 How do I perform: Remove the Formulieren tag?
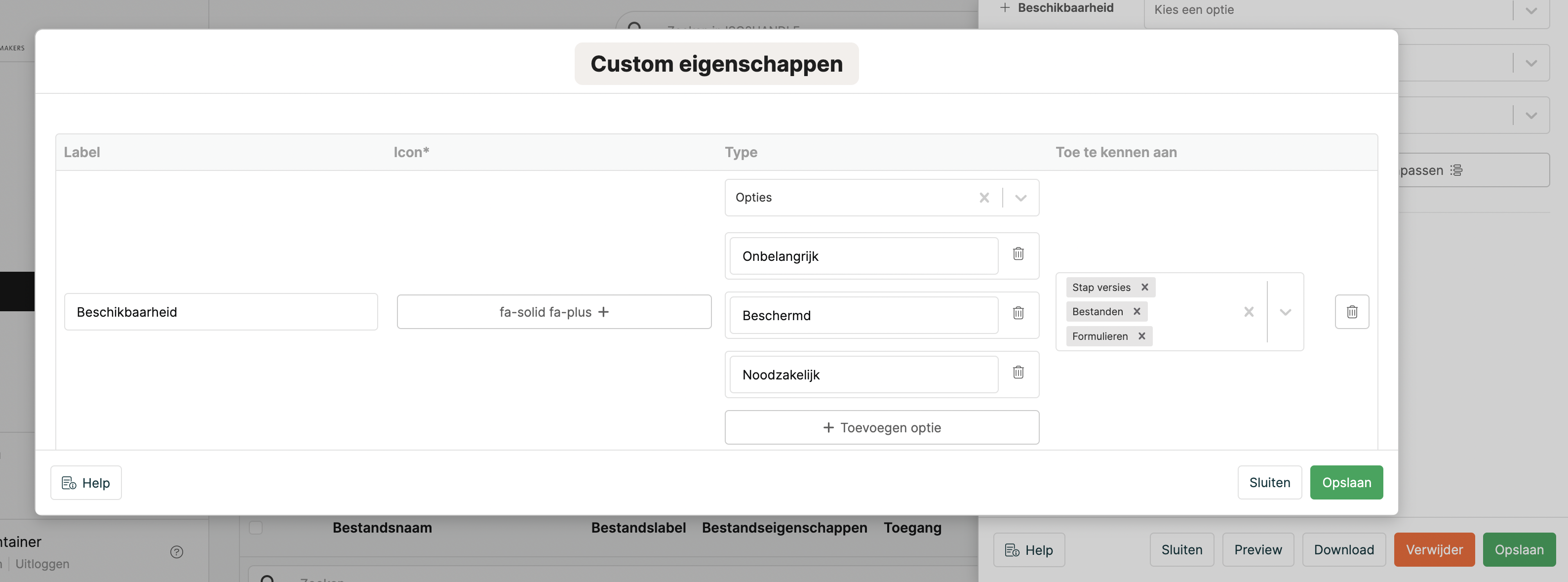1141,336
